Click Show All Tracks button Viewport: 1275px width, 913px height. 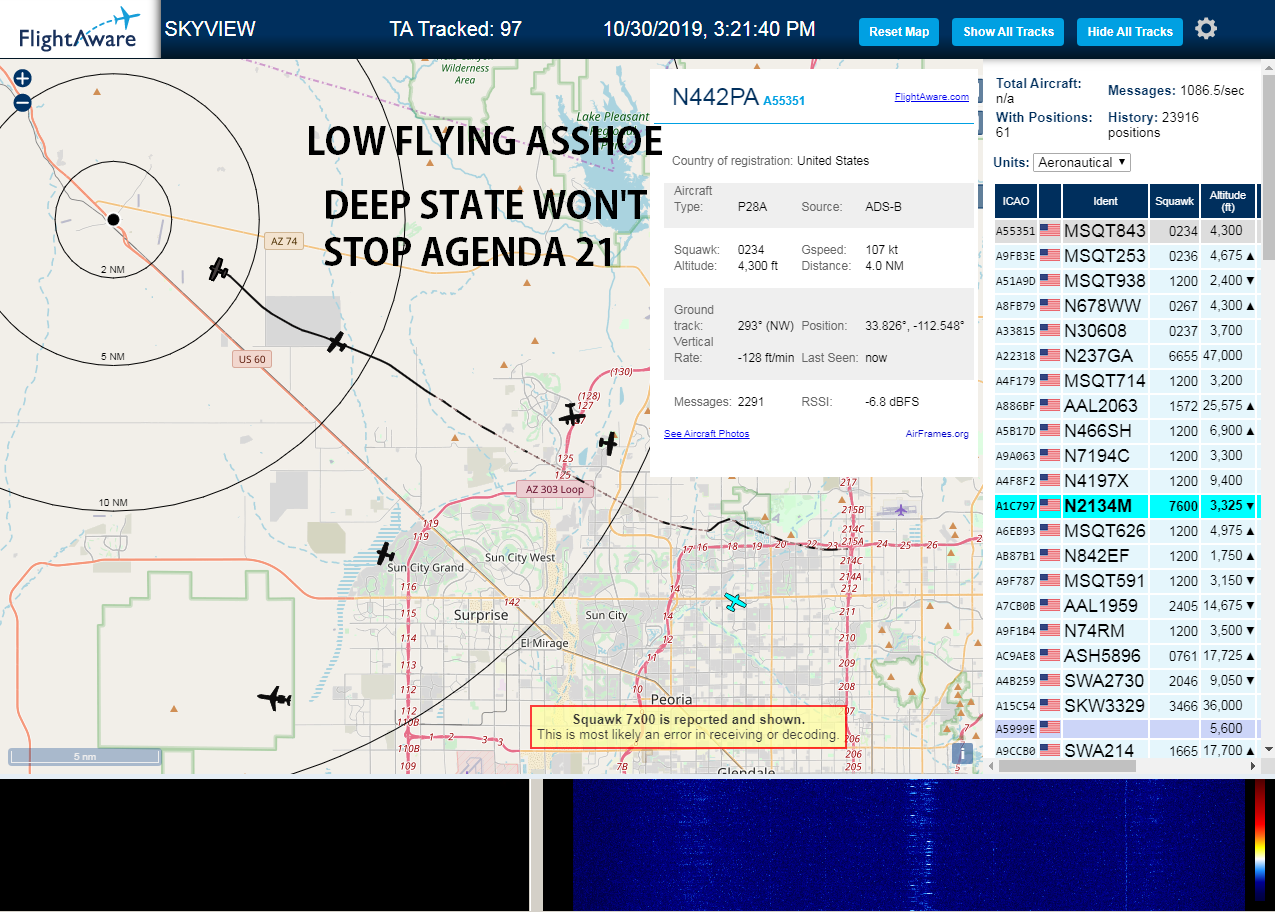[x=1008, y=32]
